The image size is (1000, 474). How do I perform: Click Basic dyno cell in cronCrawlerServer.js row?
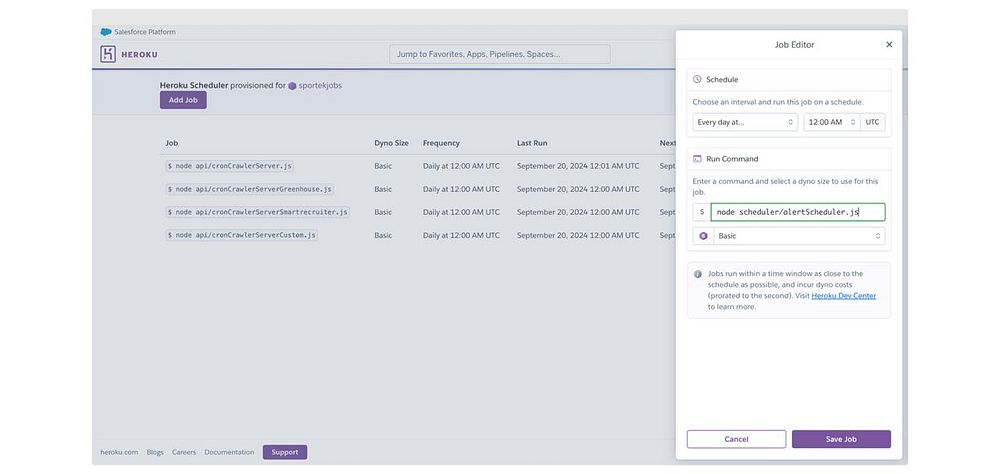pos(383,166)
